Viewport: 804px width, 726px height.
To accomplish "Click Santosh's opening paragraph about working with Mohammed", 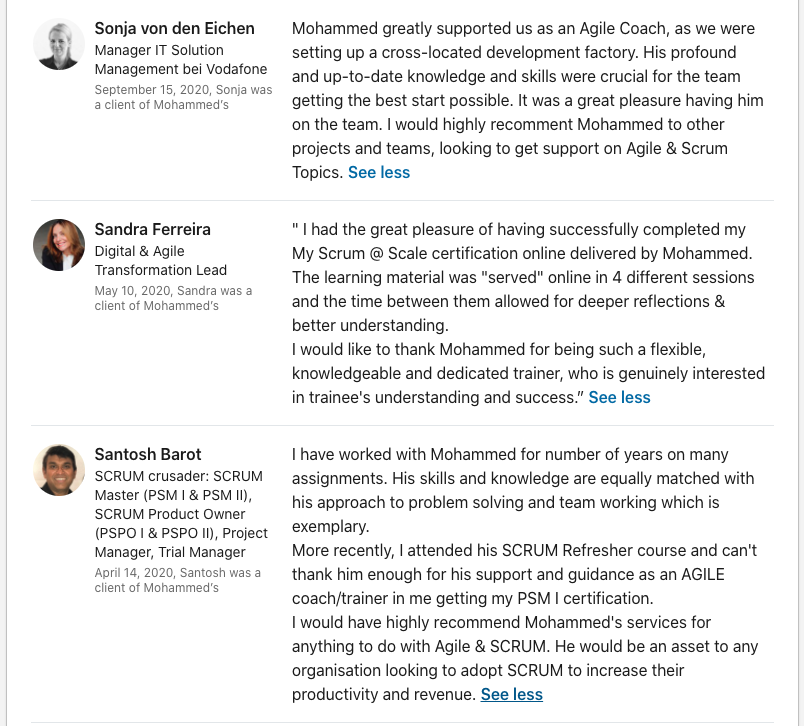I will [x=523, y=490].
